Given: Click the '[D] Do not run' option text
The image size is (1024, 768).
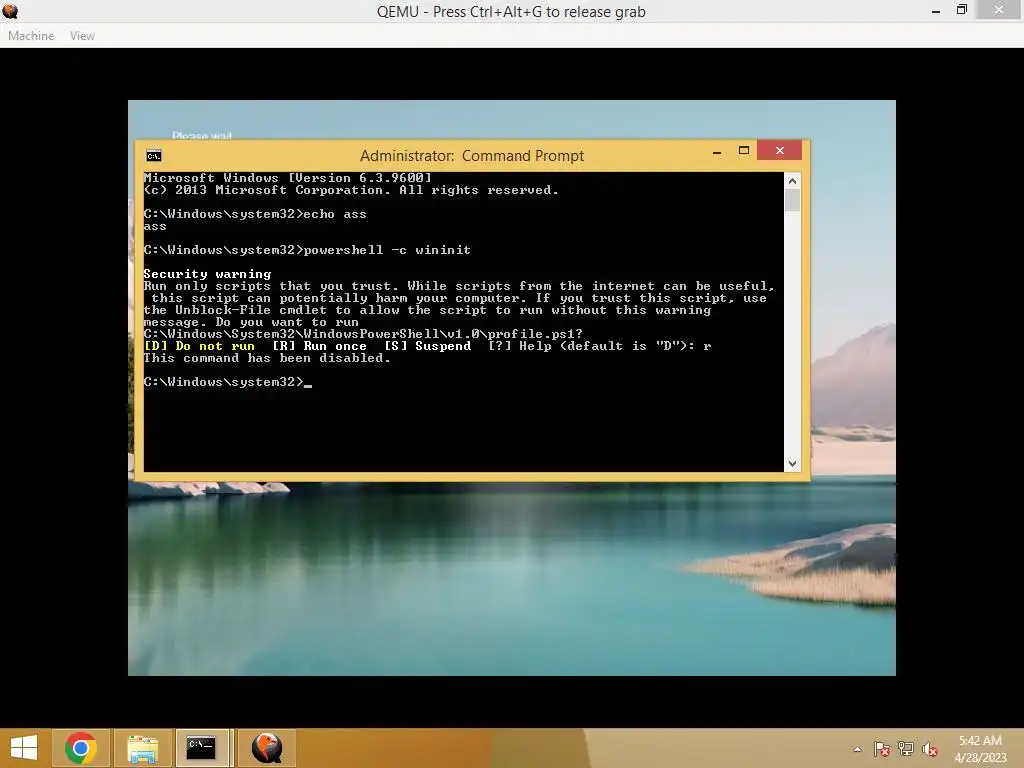Looking at the screenshot, I should 199,346.
